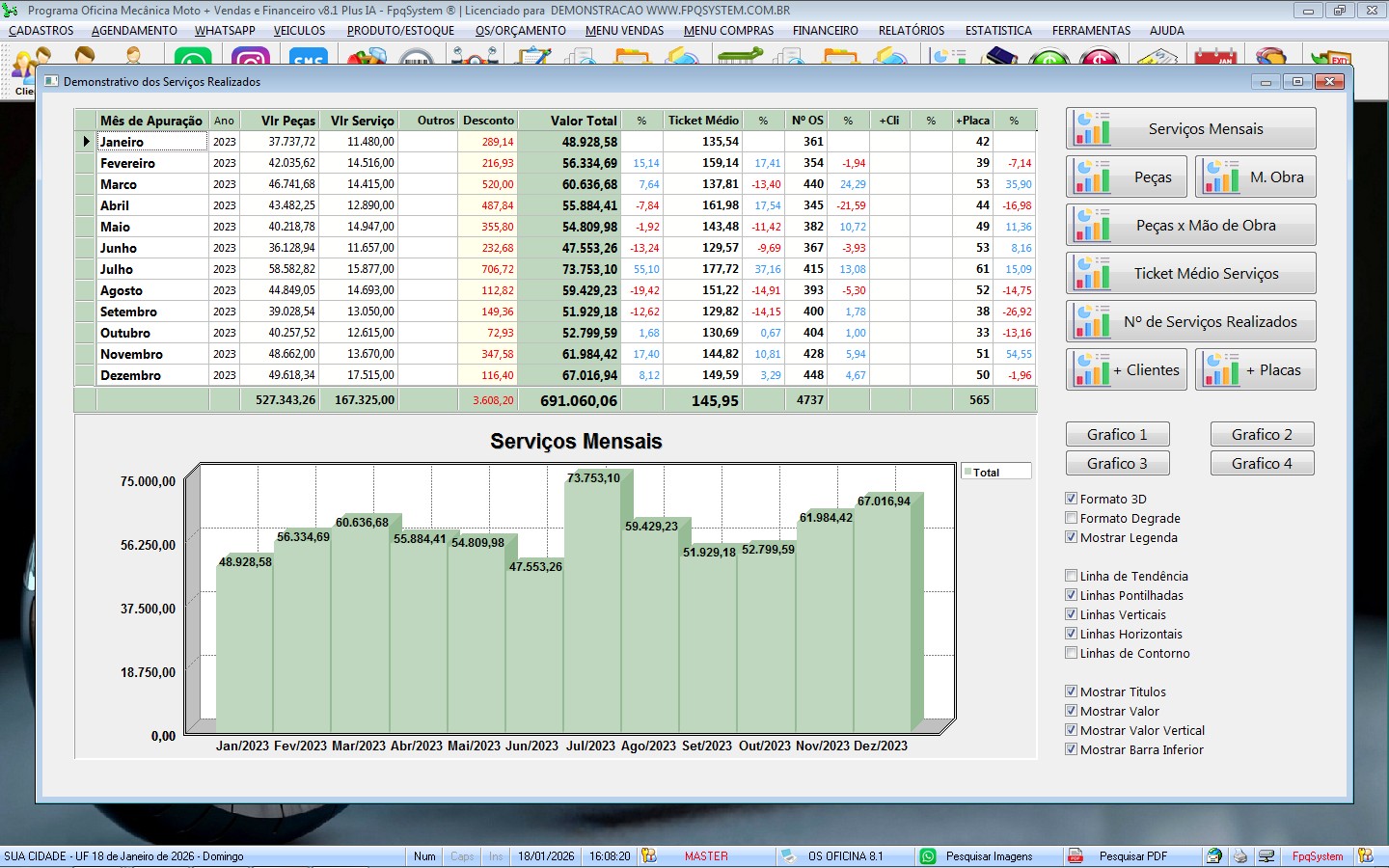1389x868 pixels.
Task: Open the Instagram toolbar icon
Action: tap(251, 58)
